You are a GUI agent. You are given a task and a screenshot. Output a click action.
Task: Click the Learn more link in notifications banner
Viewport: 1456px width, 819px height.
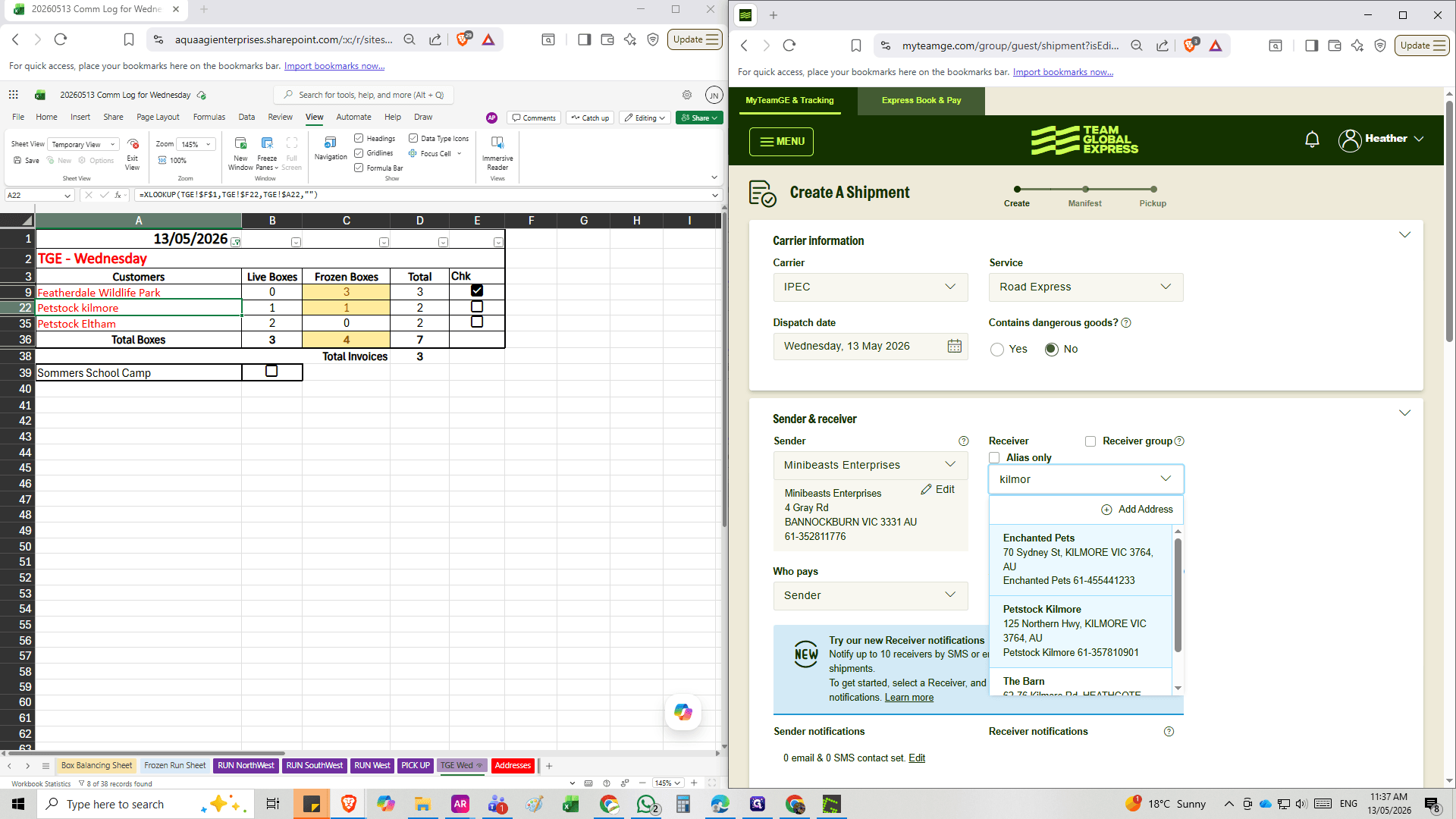909,698
